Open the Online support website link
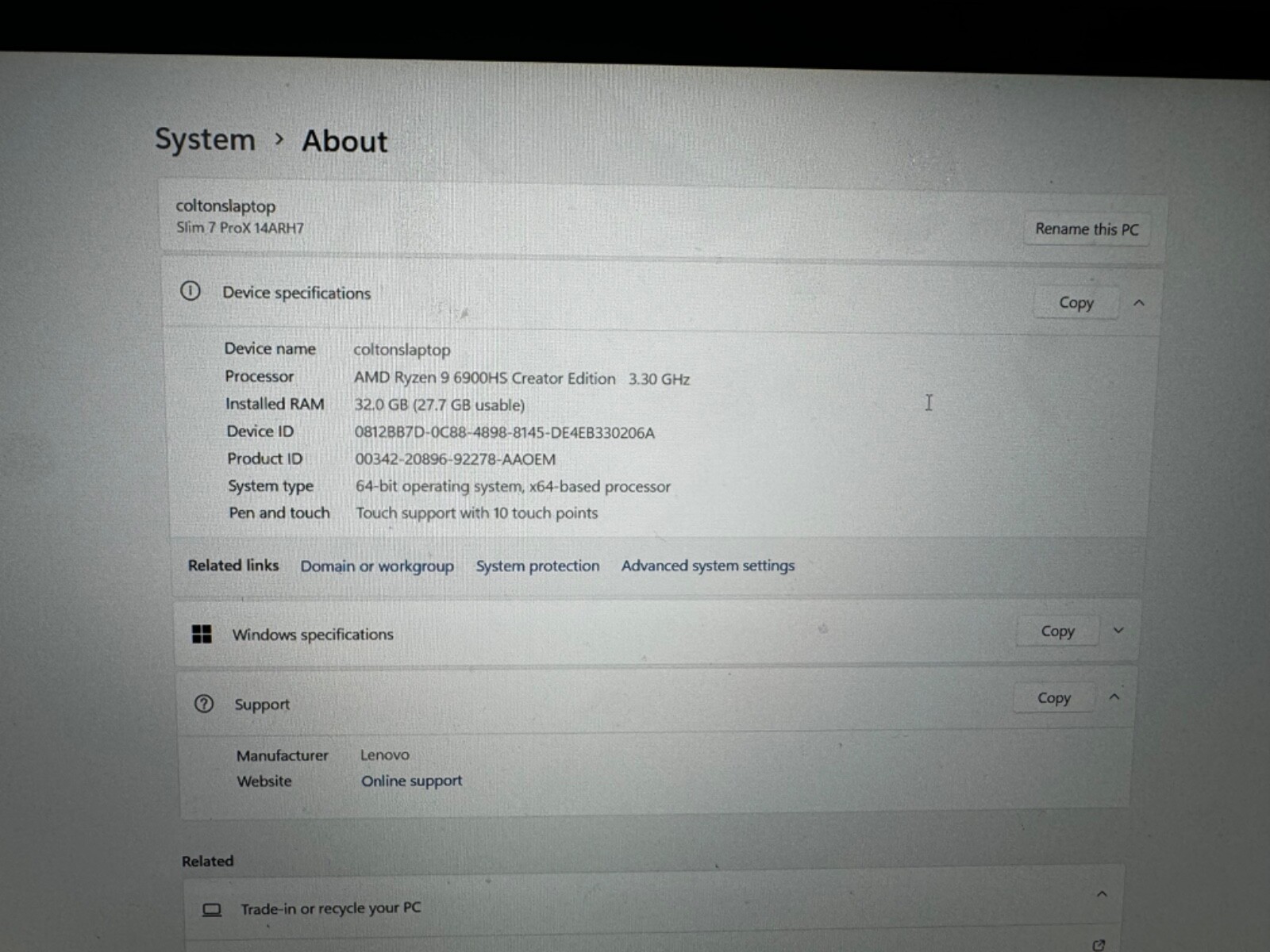This screenshot has width=1270, height=952. (411, 781)
